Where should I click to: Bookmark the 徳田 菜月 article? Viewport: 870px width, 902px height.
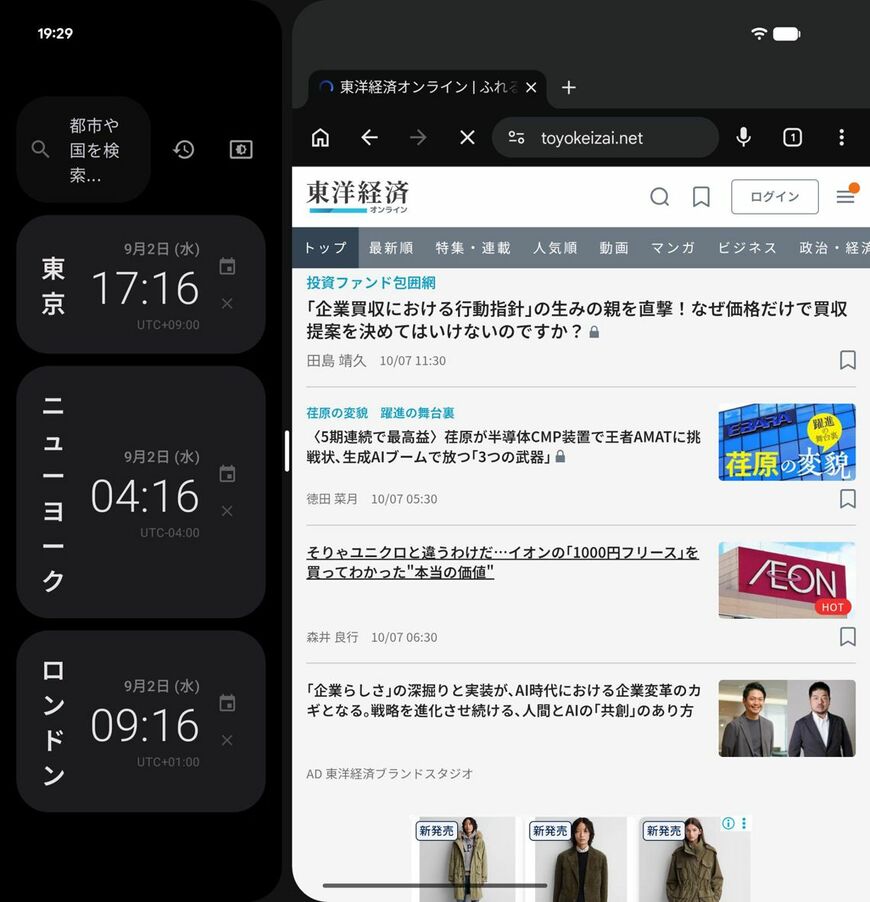[x=848, y=498]
